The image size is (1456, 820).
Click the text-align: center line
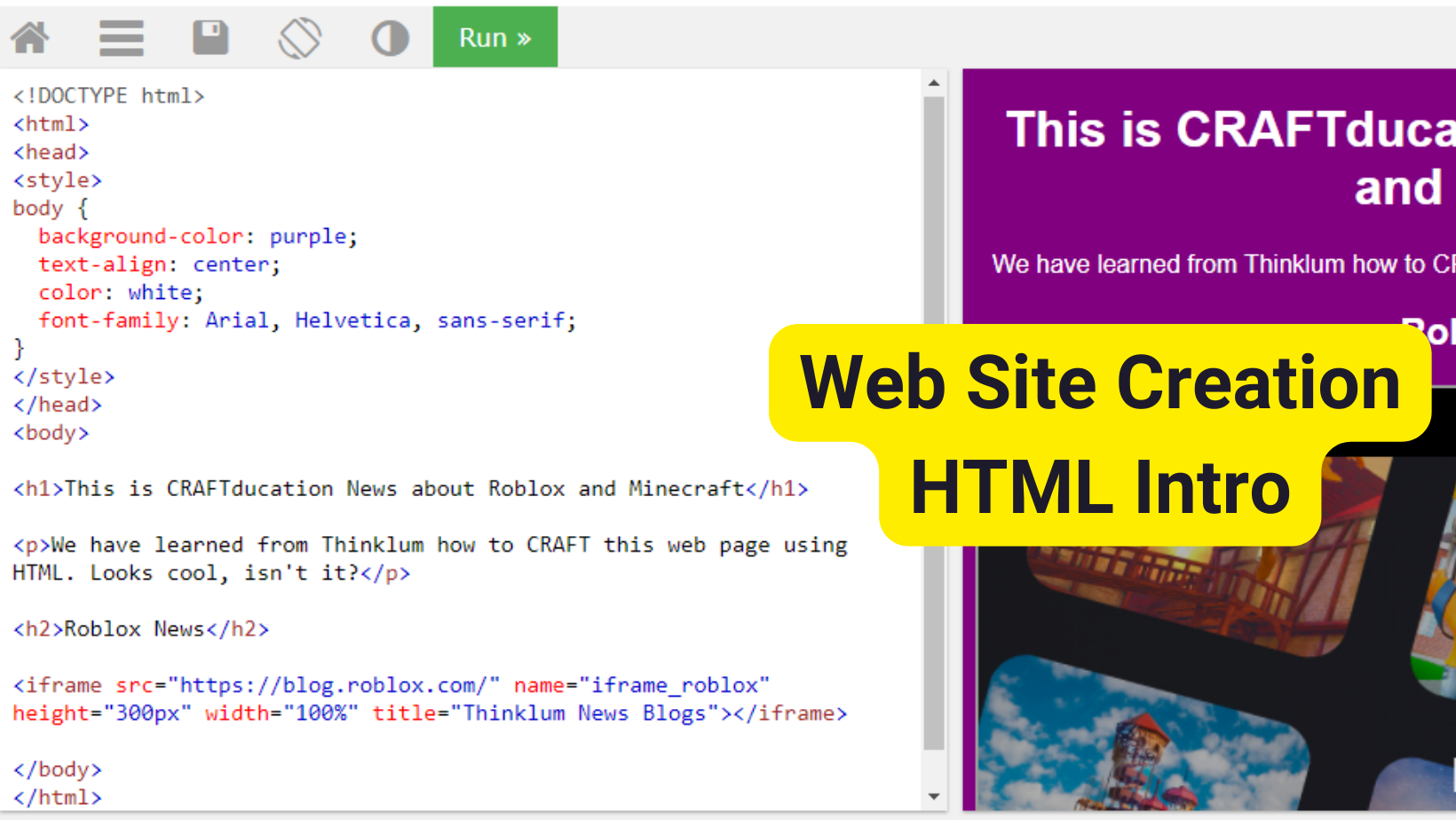click(159, 264)
